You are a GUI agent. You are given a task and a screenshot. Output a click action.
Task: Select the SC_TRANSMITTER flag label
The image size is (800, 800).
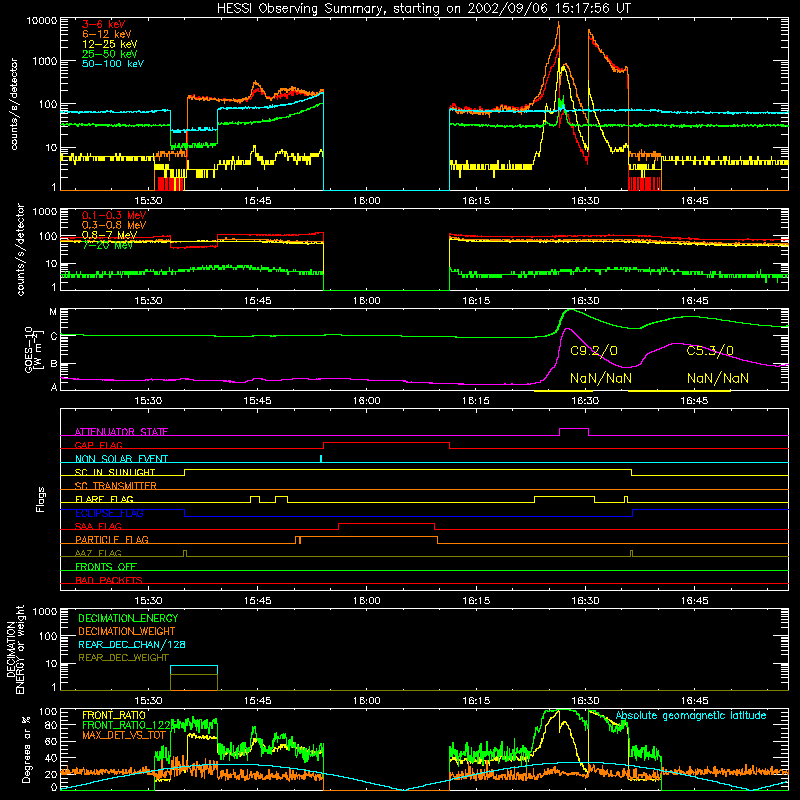point(115,486)
